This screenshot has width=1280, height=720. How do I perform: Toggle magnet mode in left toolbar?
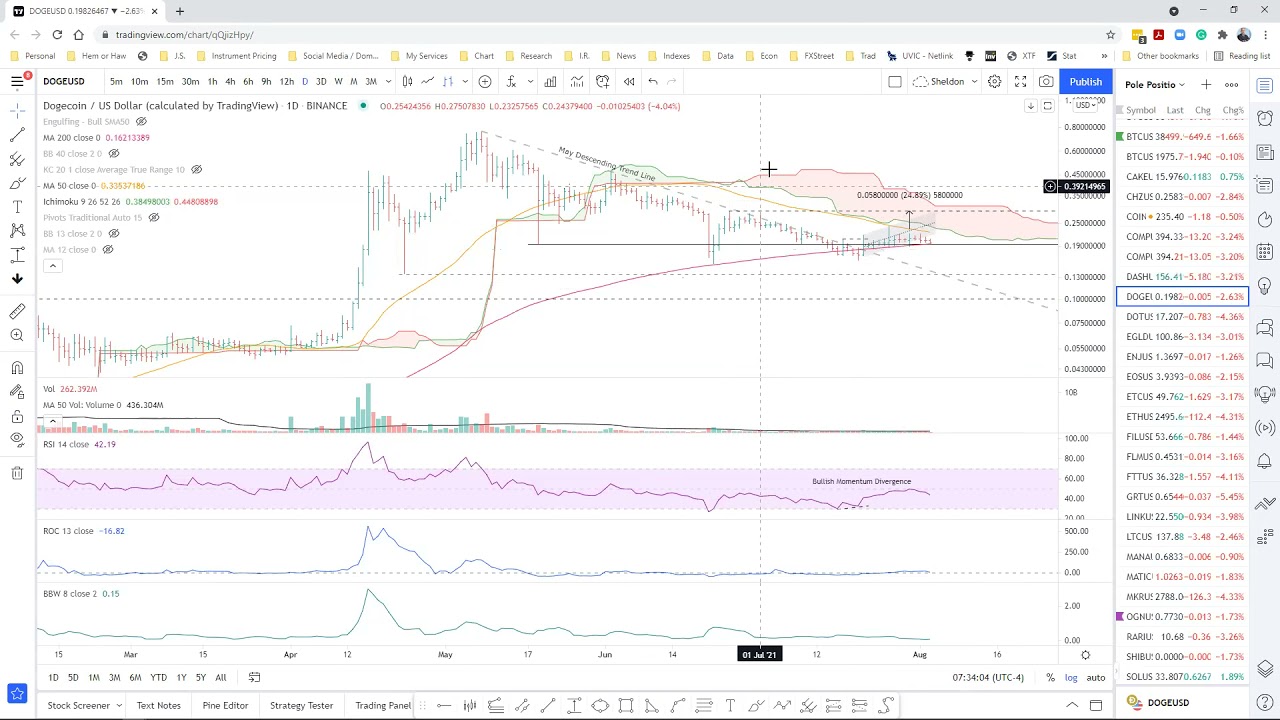point(17,368)
